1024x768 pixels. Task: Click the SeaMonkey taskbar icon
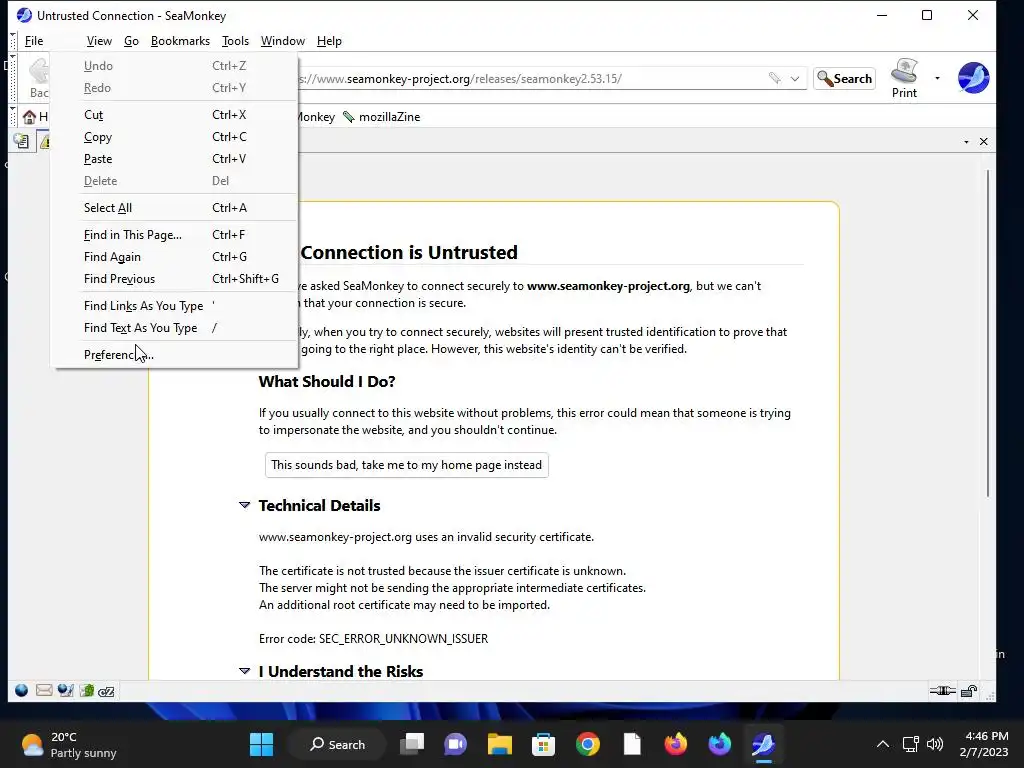point(763,744)
